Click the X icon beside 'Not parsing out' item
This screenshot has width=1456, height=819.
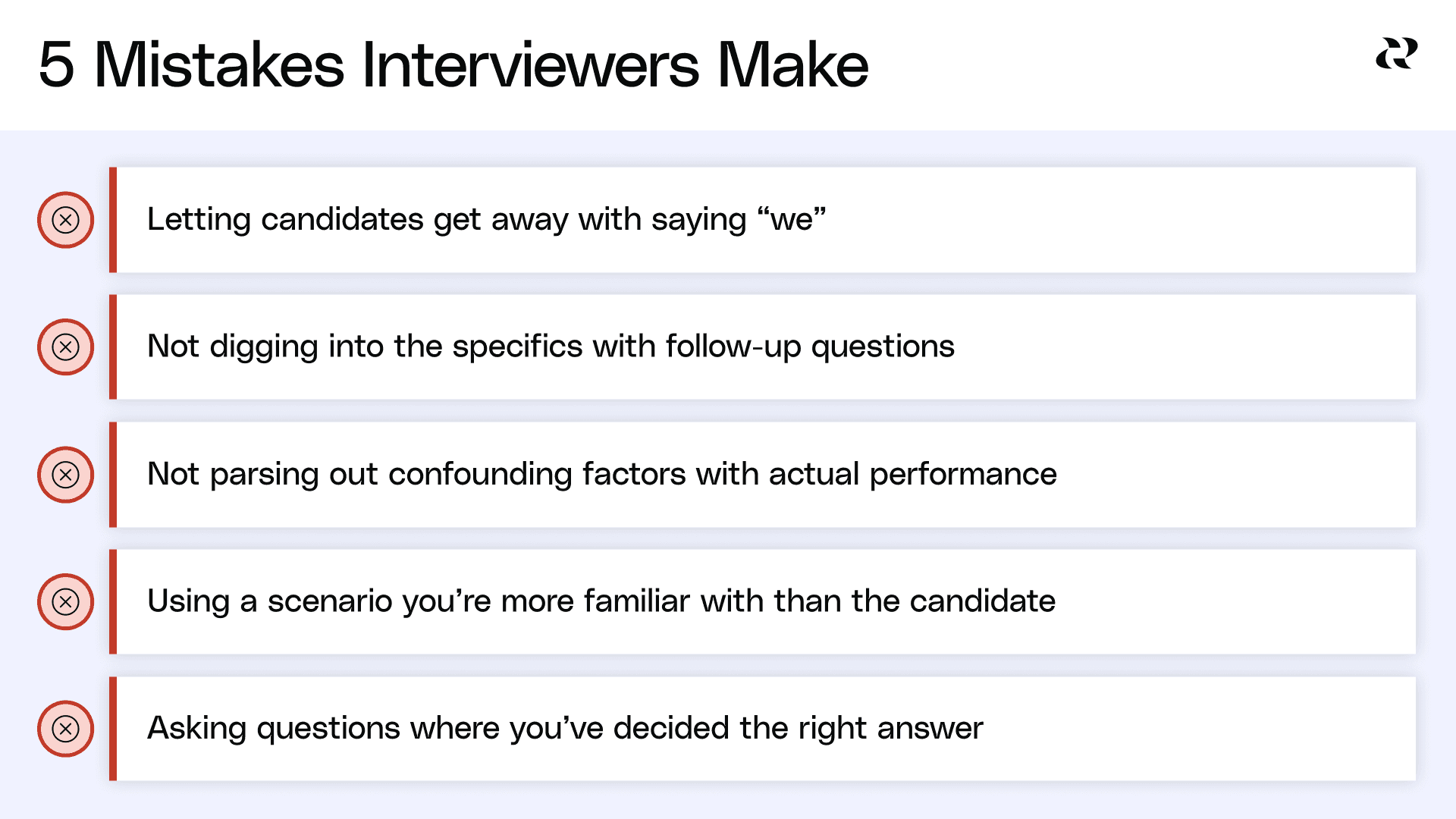[66, 475]
